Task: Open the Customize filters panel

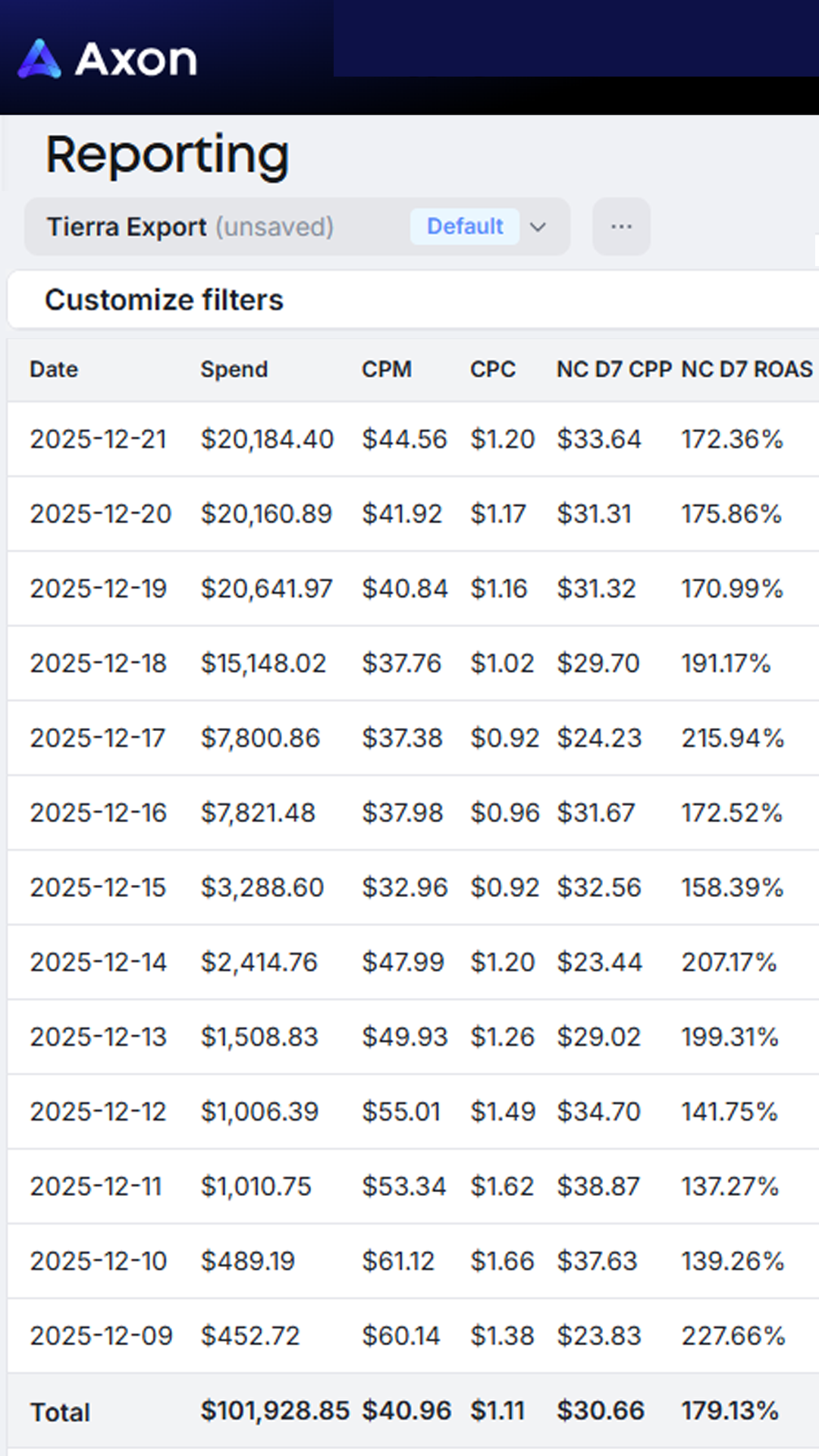Action: [164, 300]
